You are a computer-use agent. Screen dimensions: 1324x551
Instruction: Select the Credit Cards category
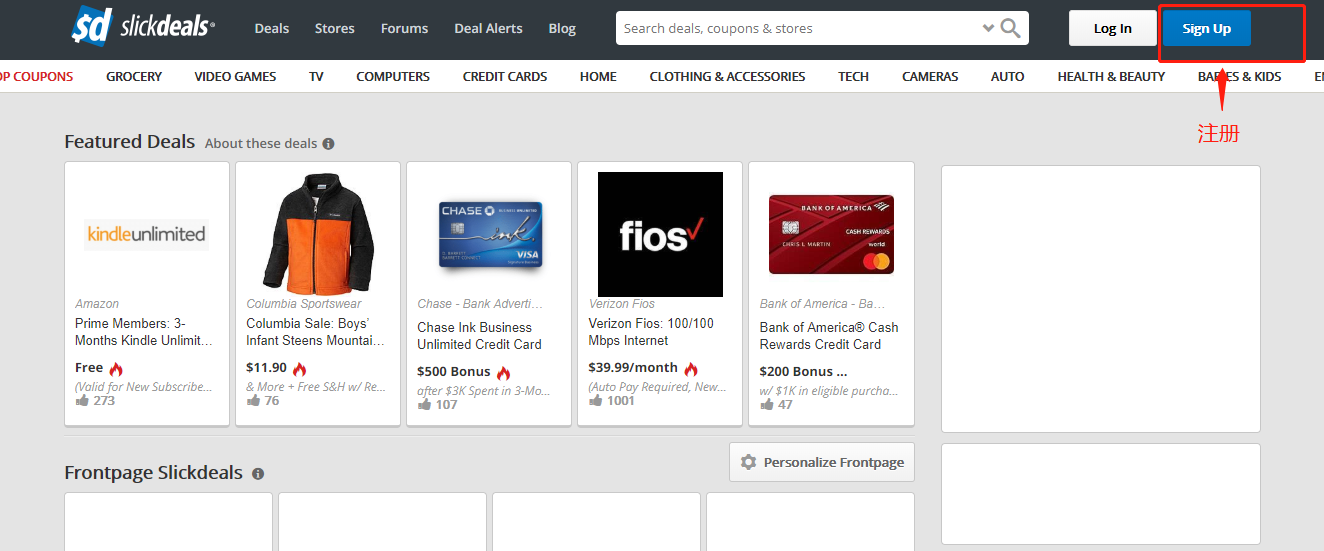click(505, 76)
